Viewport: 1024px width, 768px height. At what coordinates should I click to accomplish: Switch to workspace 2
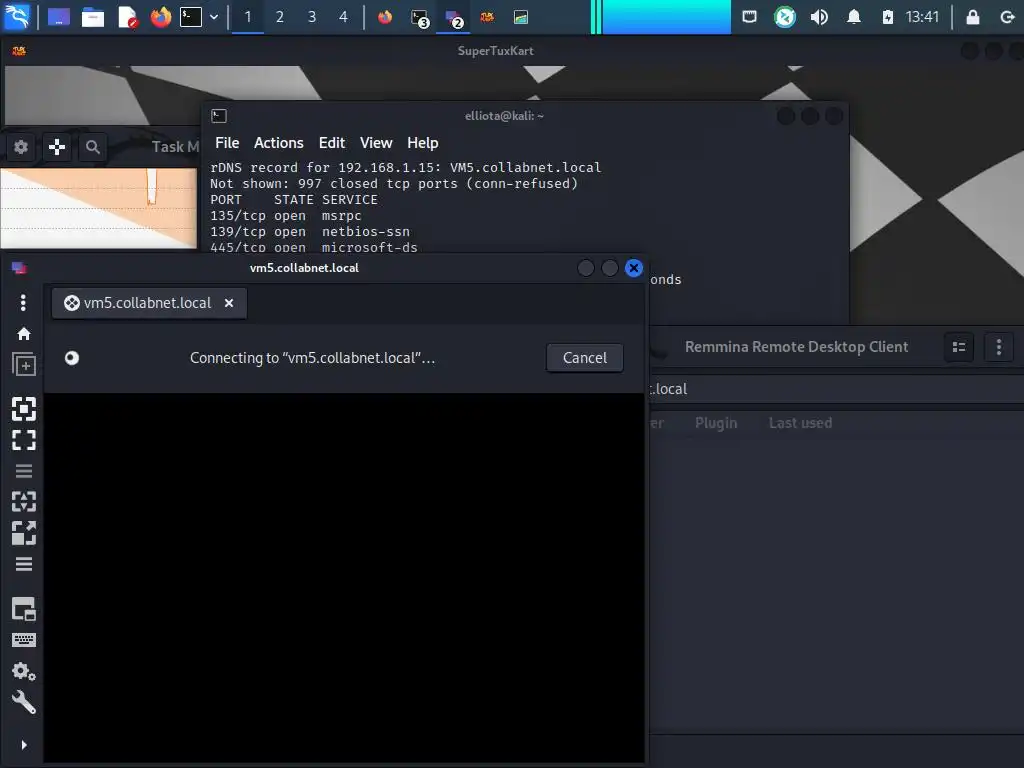pyautogui.click(x=280, y=17)
